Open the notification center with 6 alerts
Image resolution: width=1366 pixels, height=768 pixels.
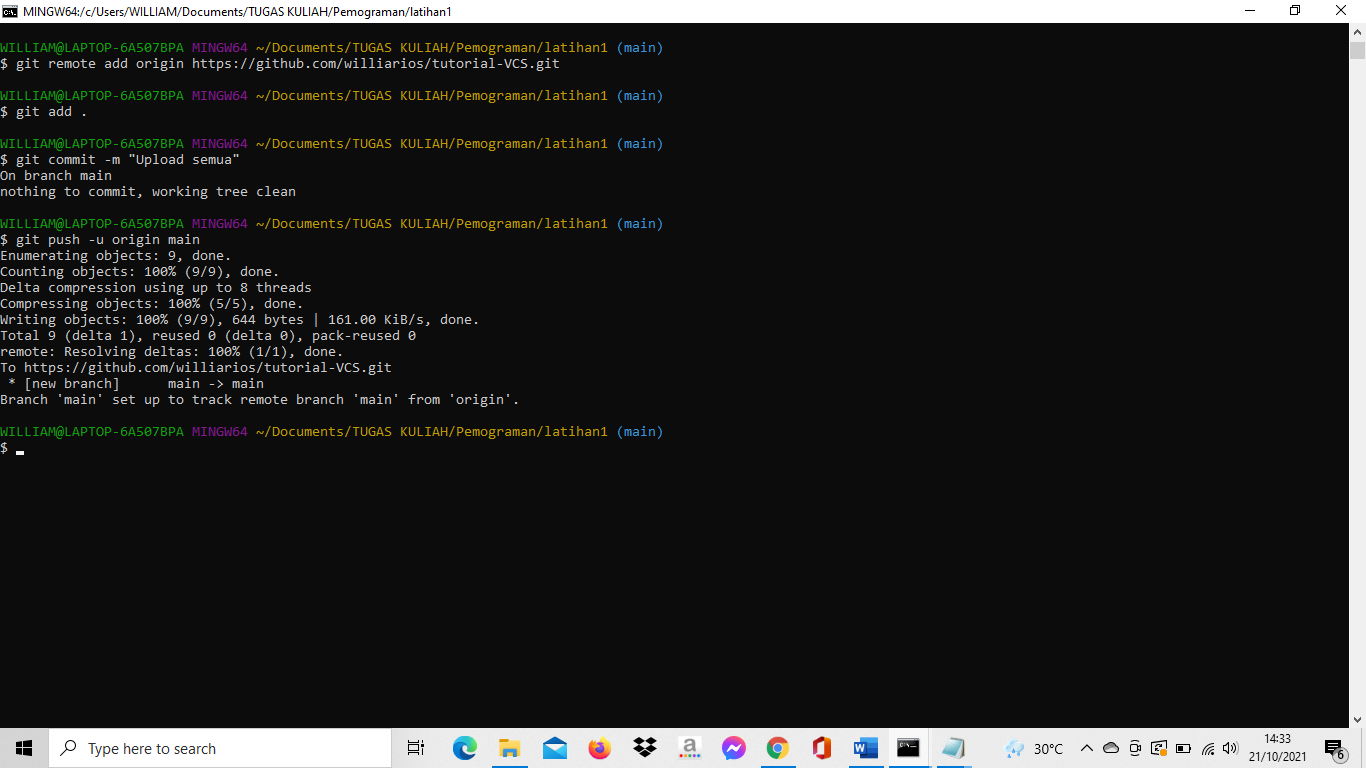pos(1336,748)
